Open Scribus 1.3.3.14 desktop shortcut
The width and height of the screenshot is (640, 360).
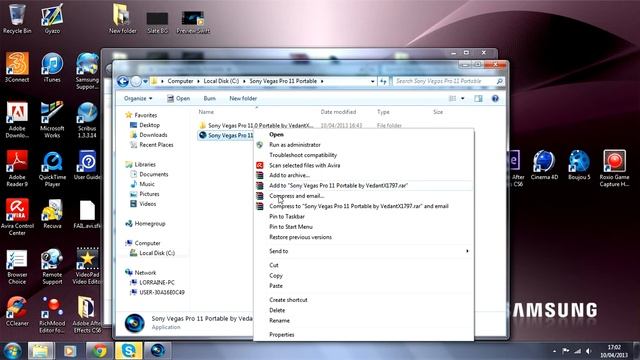pyautogui.click(x=87, y=120)
